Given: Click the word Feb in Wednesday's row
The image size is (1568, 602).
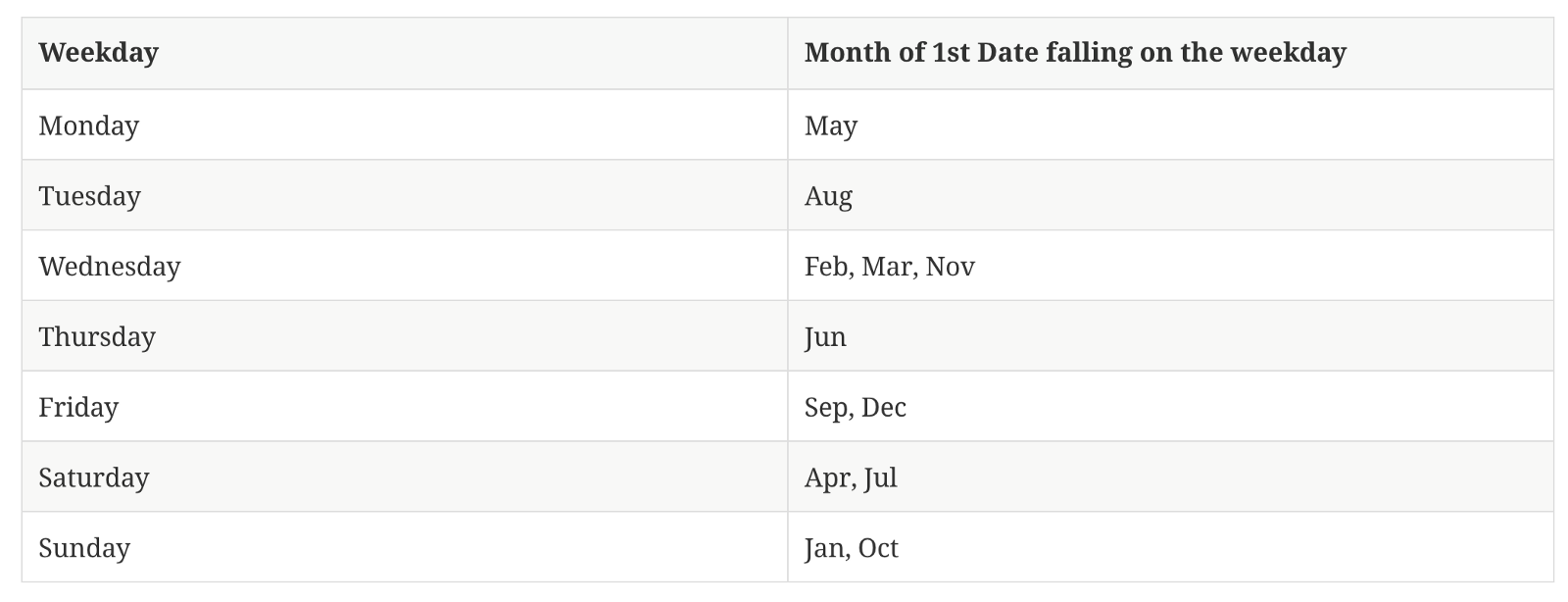Looking at the screenshot, I should pos(825,267).
